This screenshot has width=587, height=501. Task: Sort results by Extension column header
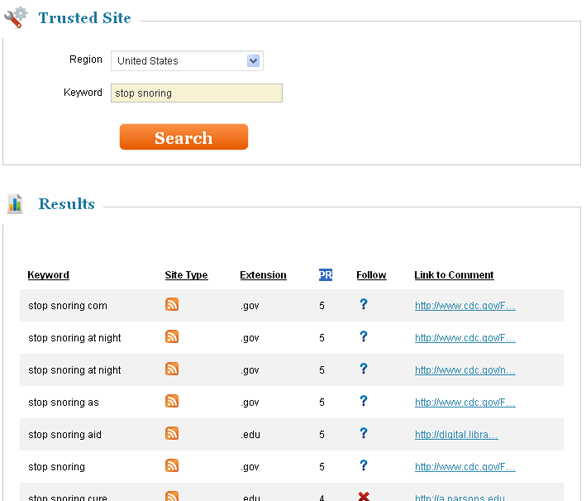(x=263, y=275)
